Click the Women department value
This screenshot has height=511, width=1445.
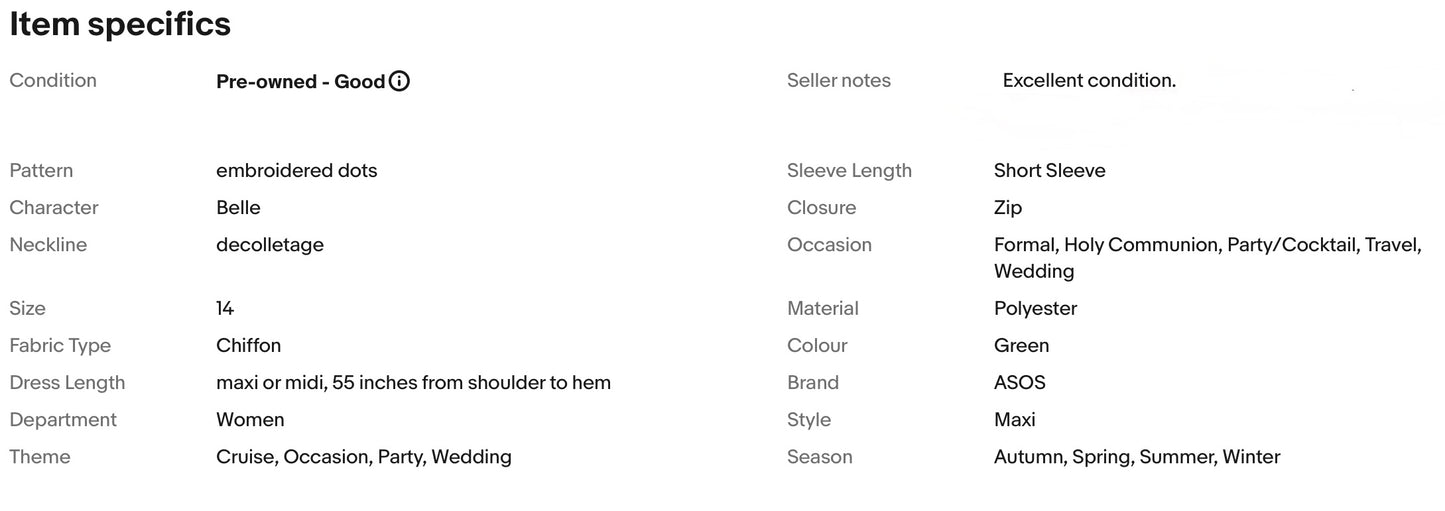click(250, 419)
